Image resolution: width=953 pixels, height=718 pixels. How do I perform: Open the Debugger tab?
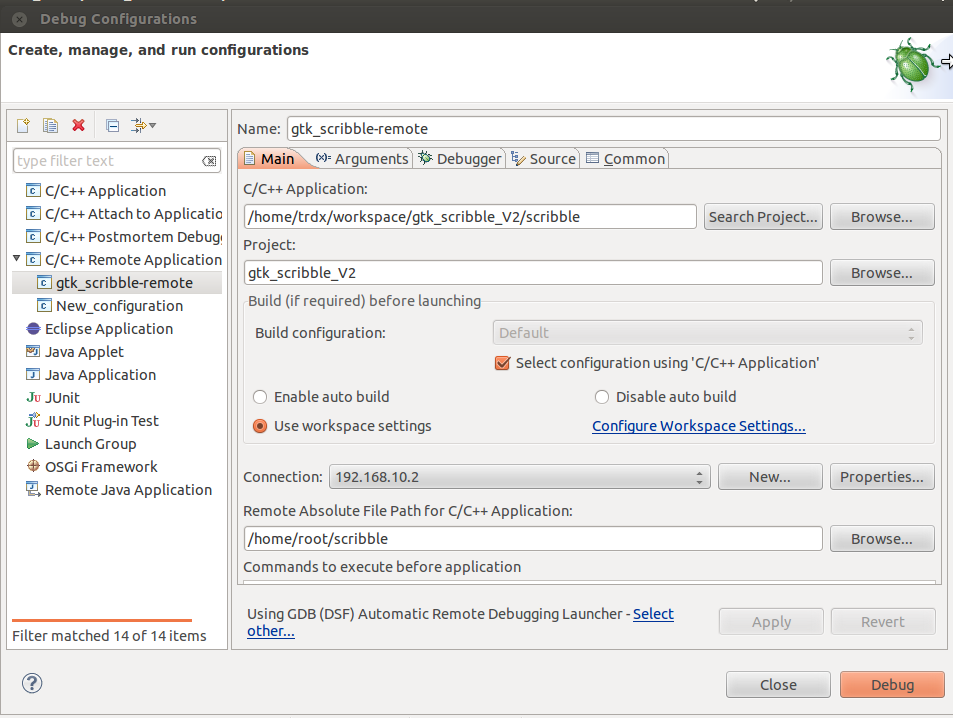[x=460, y=159]
